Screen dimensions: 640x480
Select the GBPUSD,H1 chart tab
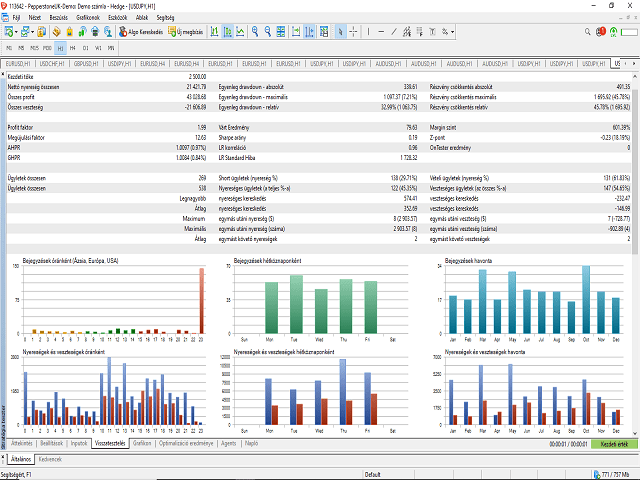click(84, 63)
